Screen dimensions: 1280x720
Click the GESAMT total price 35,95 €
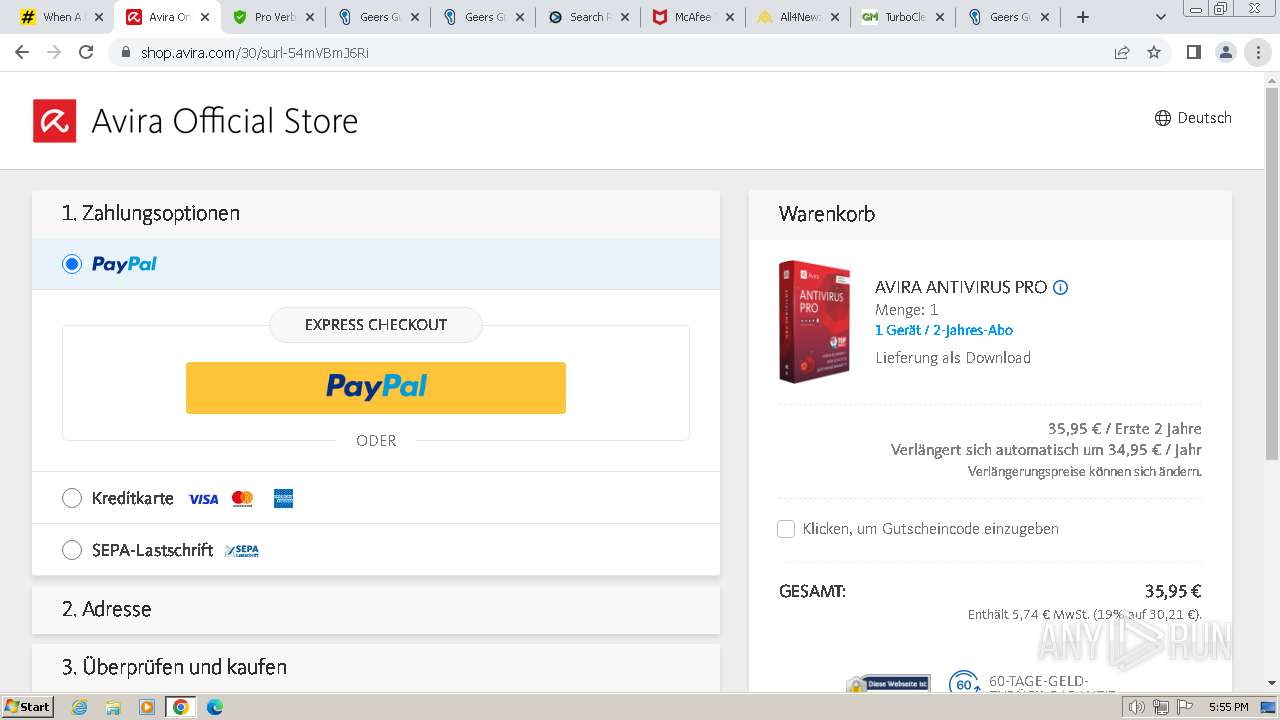pos(1173,591)
